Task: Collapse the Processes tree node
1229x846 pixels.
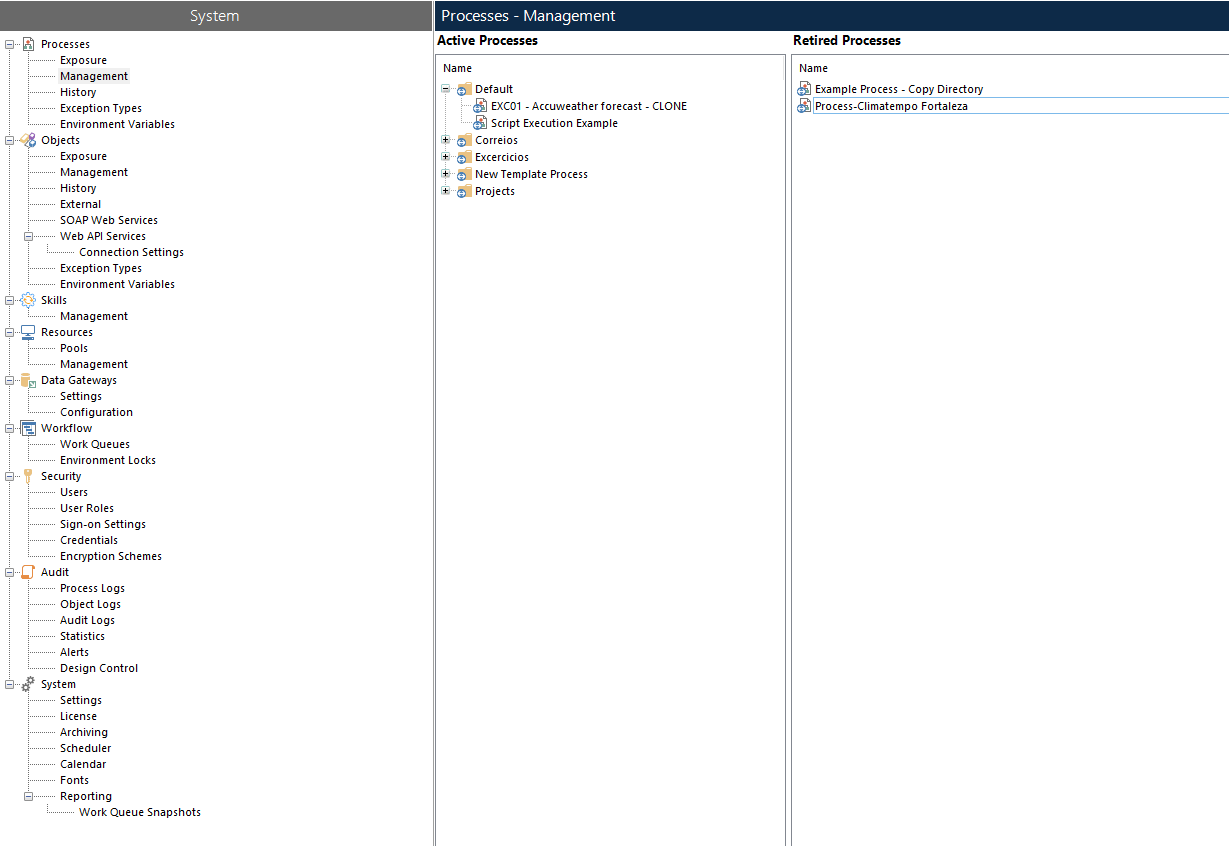Action: coord(9,44)
